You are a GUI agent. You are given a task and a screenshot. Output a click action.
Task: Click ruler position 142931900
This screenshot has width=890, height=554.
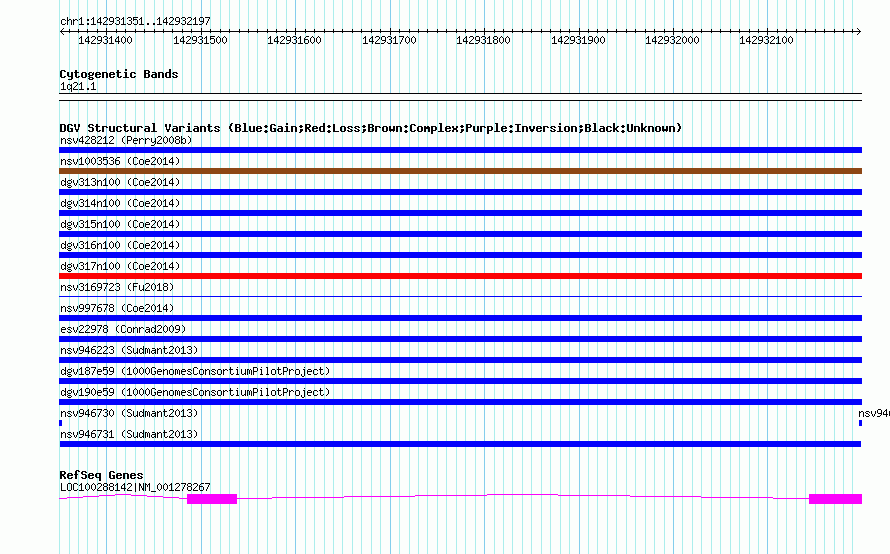point(578,40)
